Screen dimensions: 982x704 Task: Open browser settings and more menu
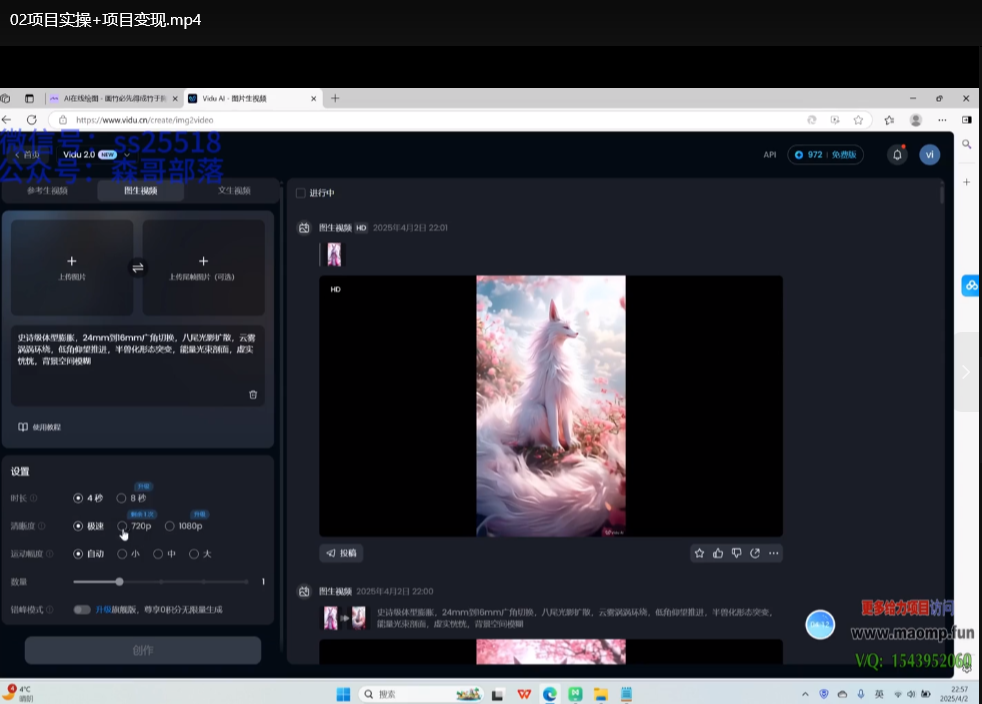tap(942, 120)
